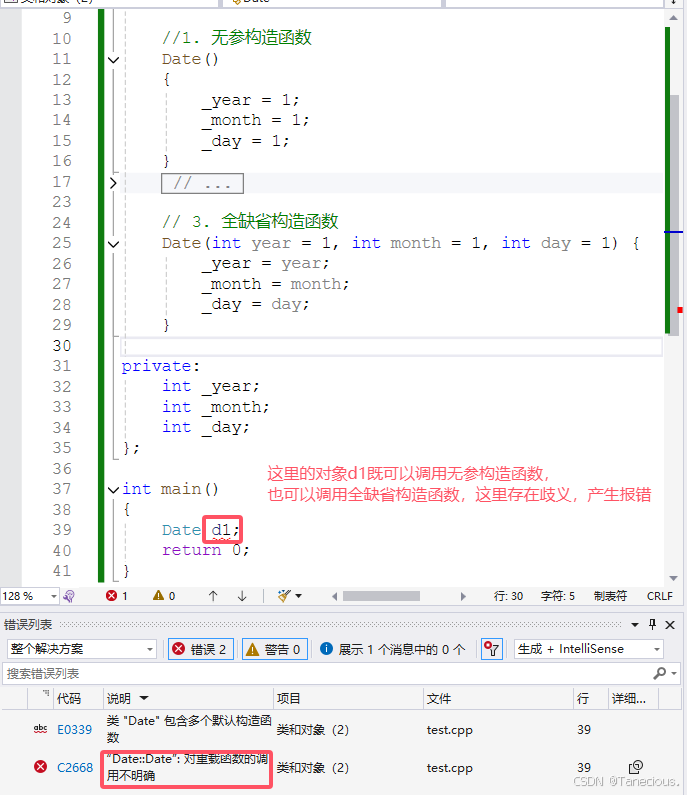Screen dimensions: 687x795
Task: Click the 字符: 5 column indicator
Action: pos(558,596)
